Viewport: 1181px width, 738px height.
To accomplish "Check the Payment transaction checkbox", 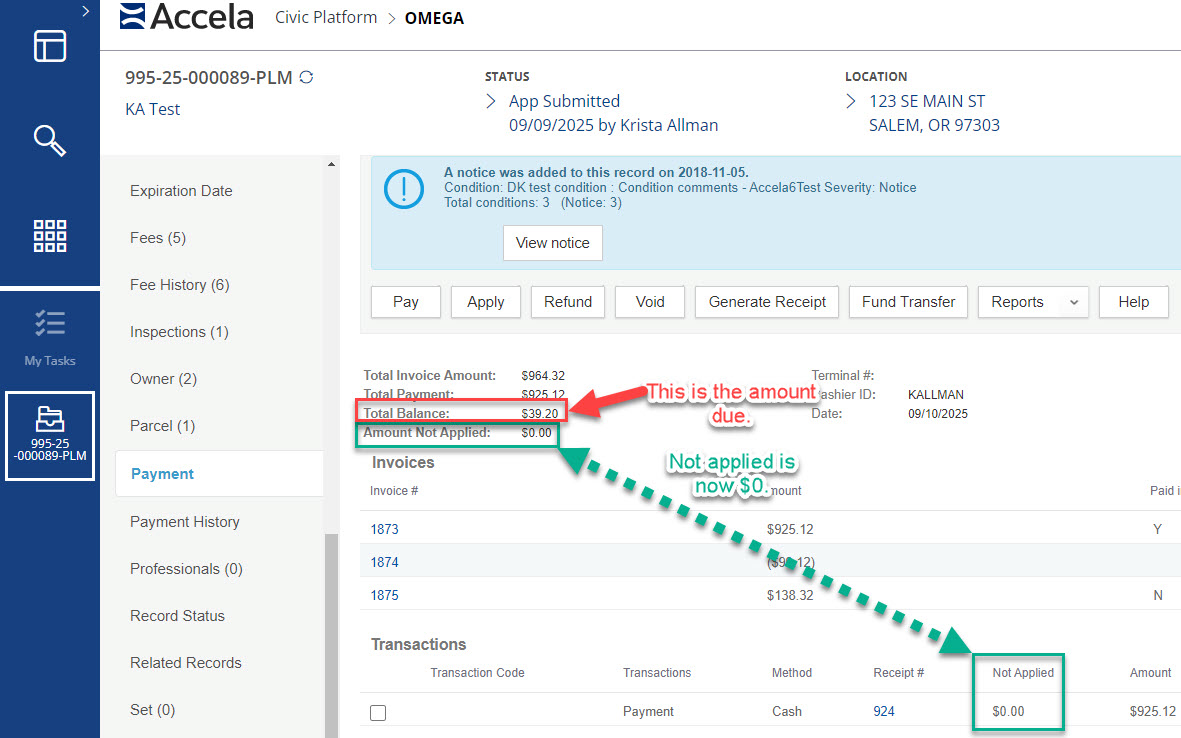I will click(x=378, y=713).
